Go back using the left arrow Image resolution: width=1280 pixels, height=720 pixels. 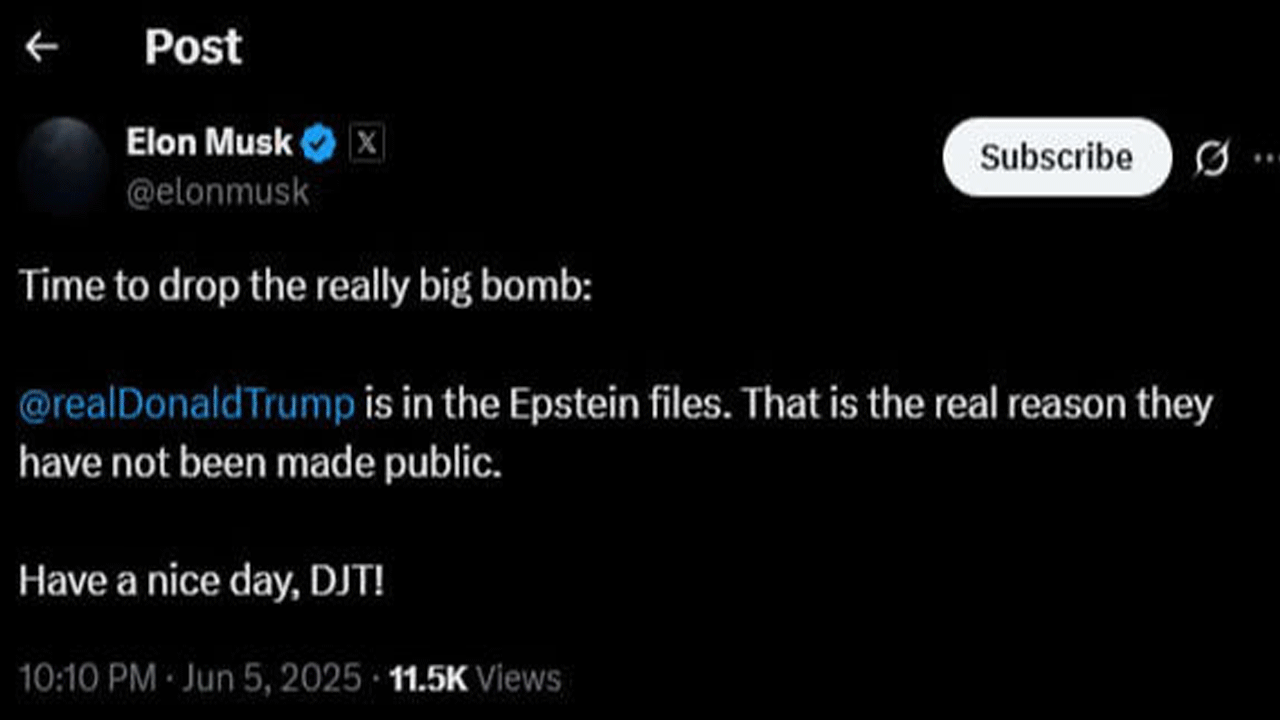point(41,47)
